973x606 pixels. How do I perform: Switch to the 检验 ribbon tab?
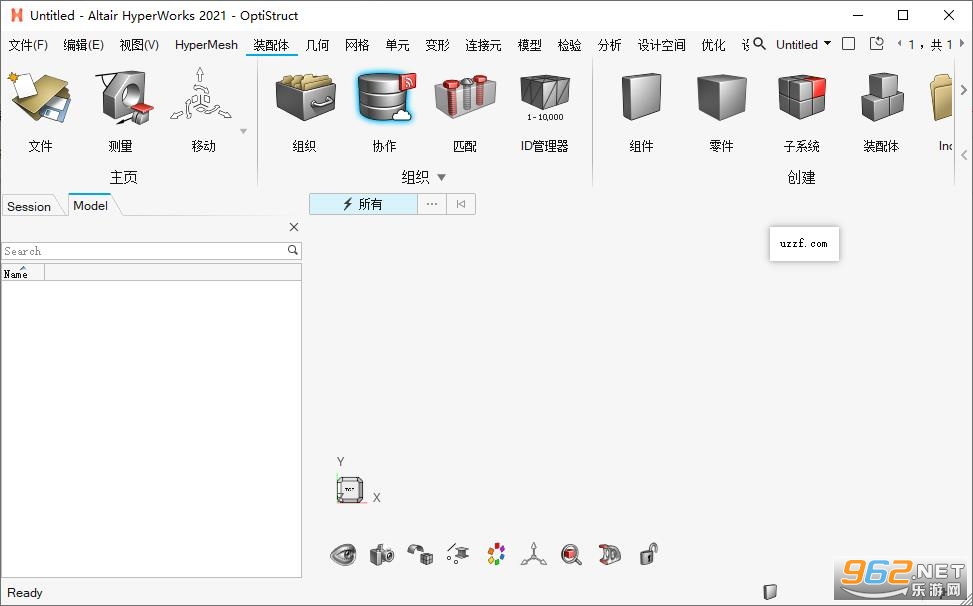[x=570, y=45]
